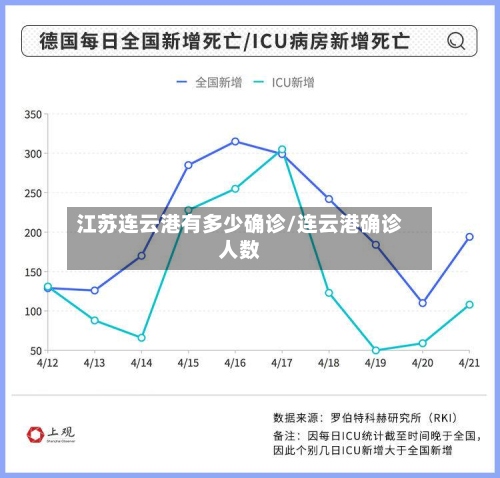Toggle the 全国新增 legend entry
The width and height of the screenshot is (500, 478).
pos(209,82)
